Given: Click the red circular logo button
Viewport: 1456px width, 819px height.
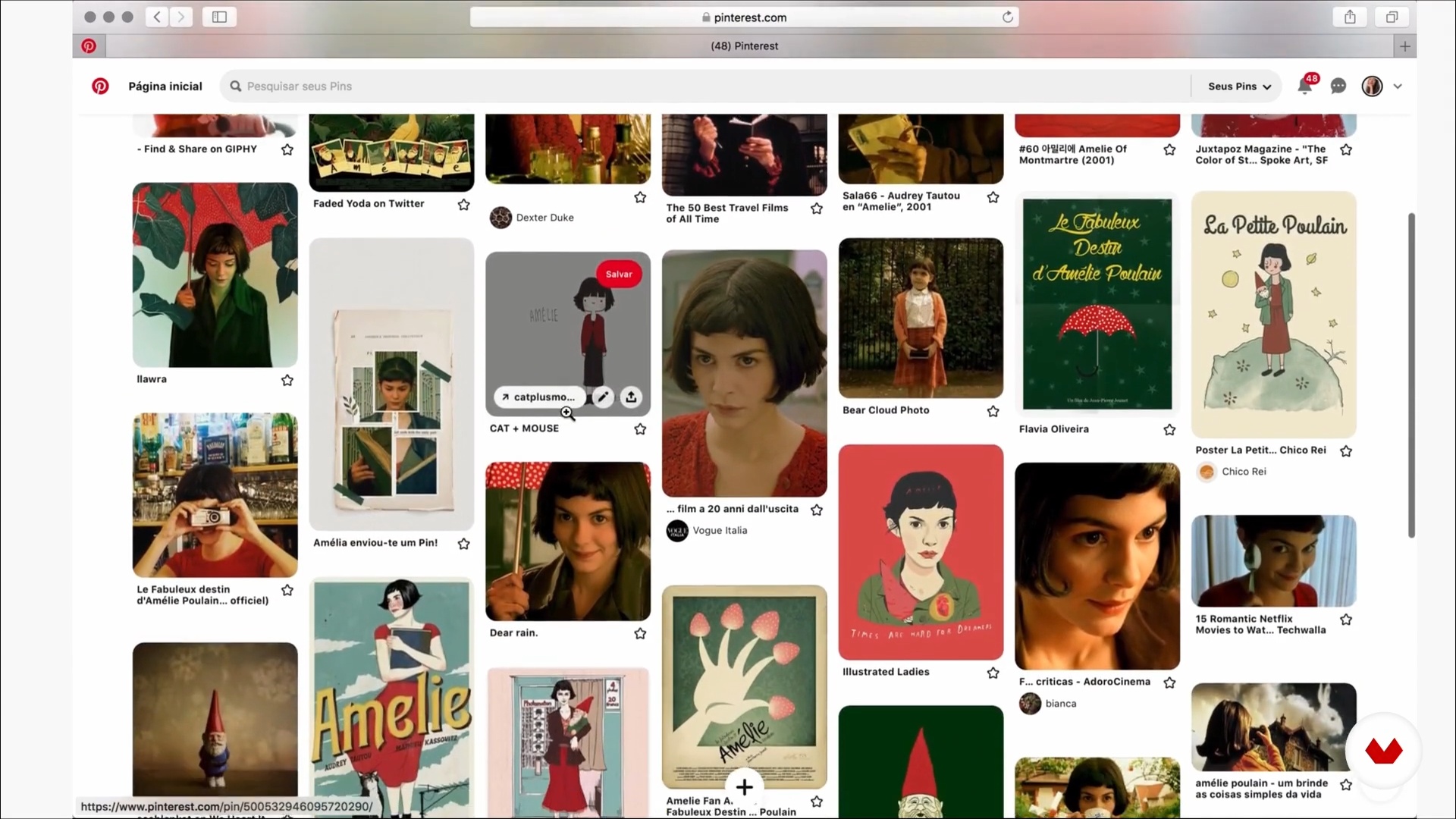Looking at the screenshot, I should tap(1384, 751).
